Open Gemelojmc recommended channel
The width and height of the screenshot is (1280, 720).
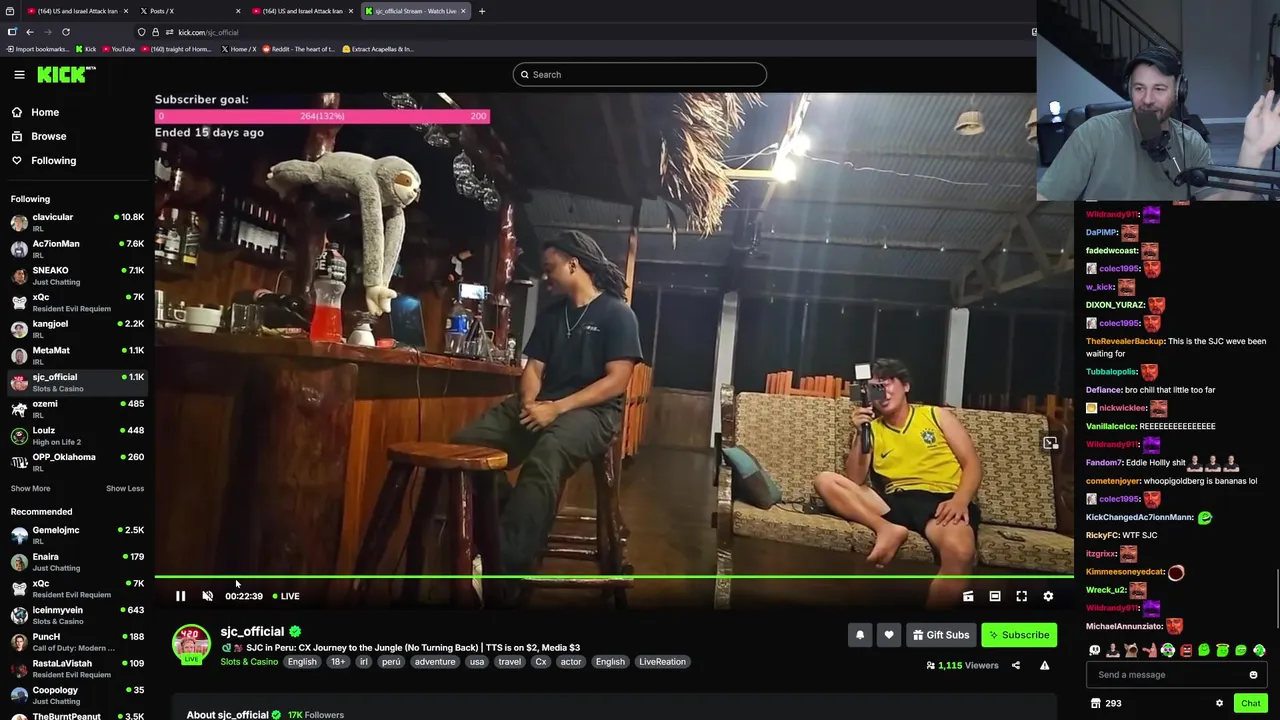(77, 535)
